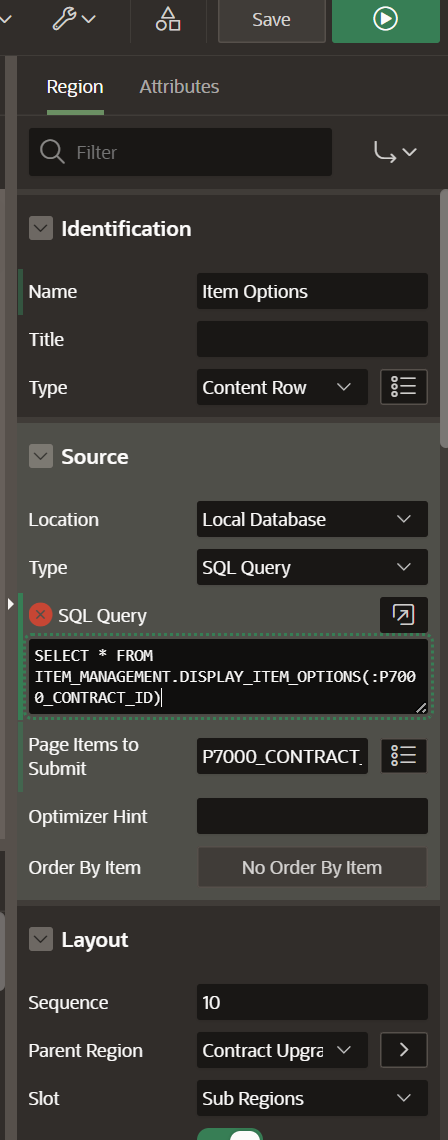The height and width of the screenshot is (1140, 448).
Task: Open the Type region list picker icon
Action: 404,388
